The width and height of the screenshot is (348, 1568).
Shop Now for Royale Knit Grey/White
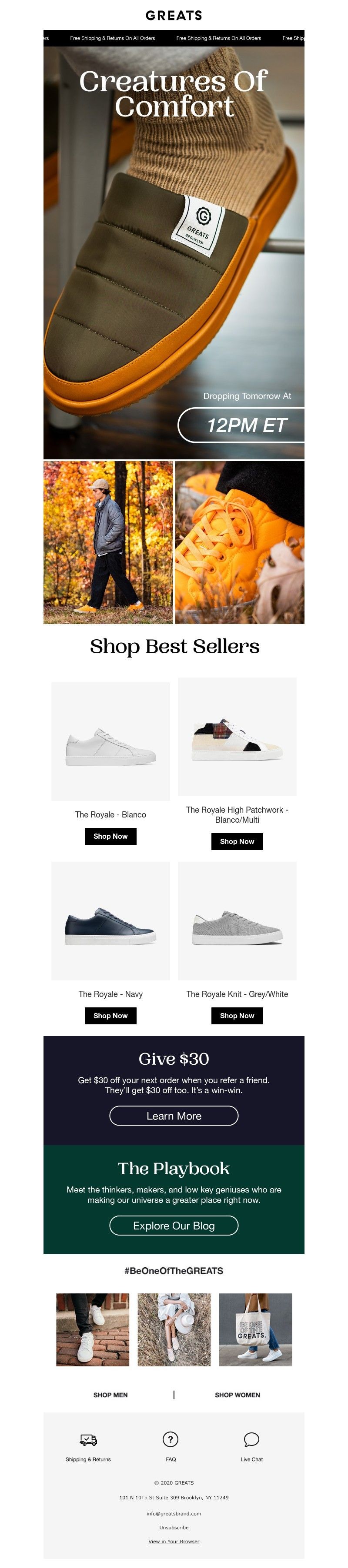[237, 1015]
